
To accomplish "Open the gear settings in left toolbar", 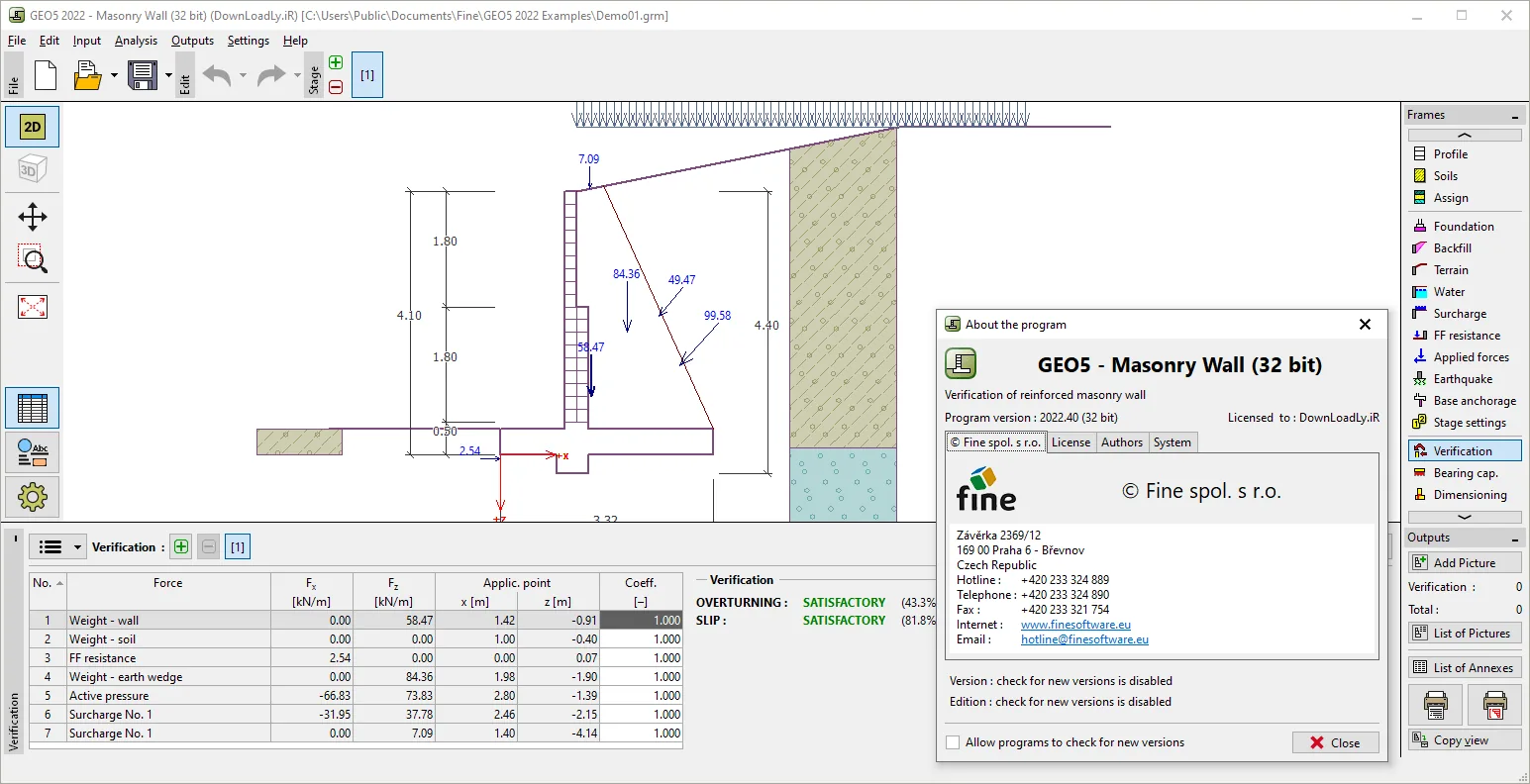I will [x=33, y=497].
